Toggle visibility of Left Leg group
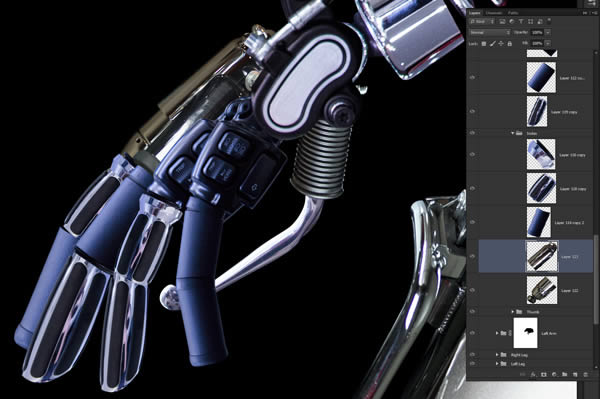 (473, 363)
